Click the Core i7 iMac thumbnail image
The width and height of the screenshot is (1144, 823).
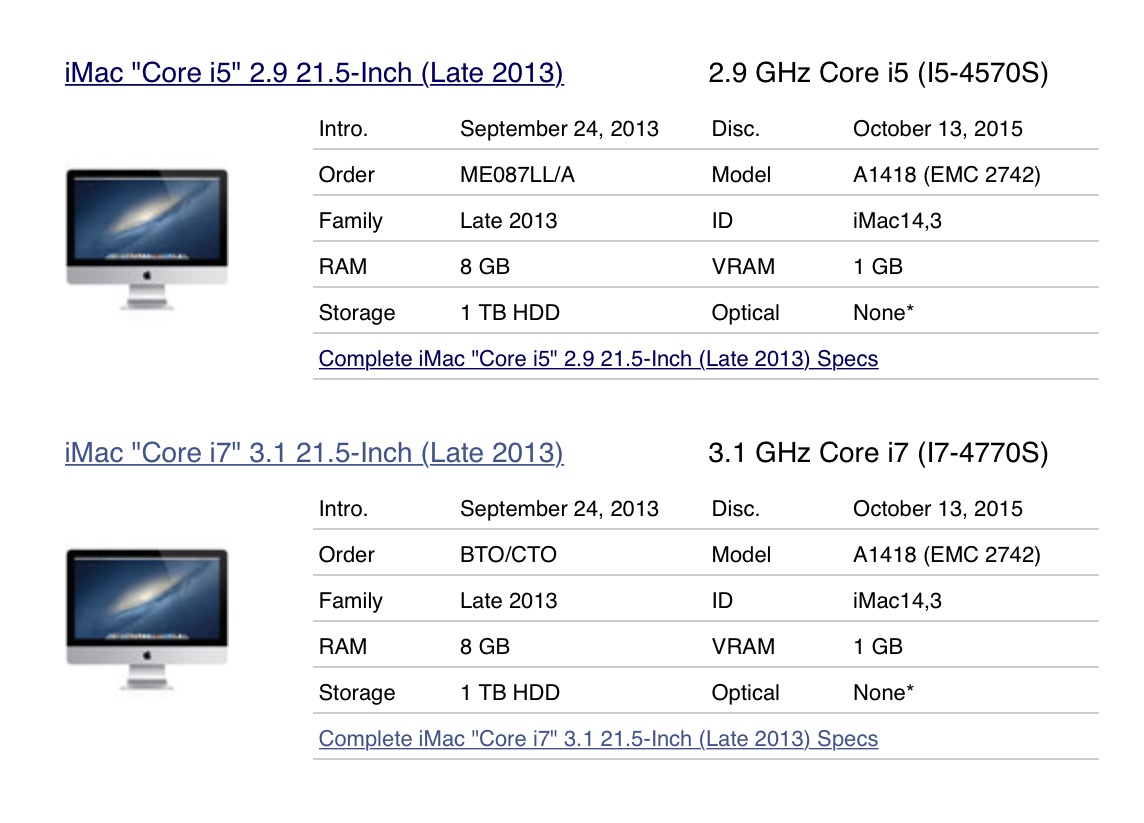click(x=147, y=619)
